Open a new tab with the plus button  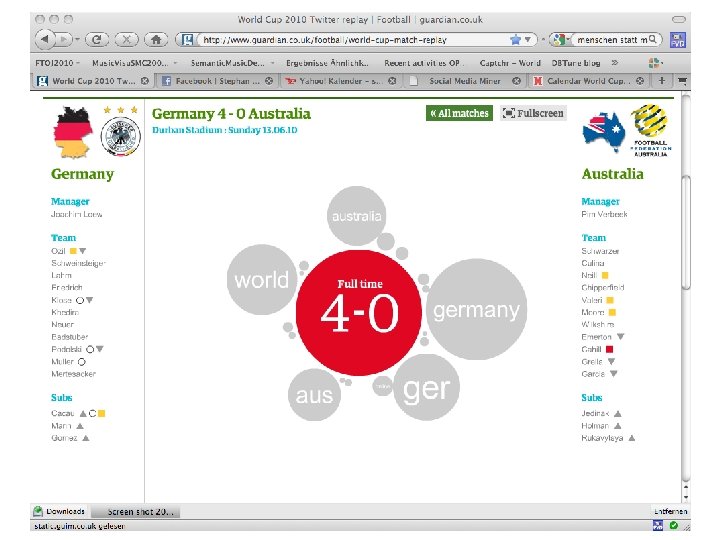pyautogui.click(x=662, y=81)
